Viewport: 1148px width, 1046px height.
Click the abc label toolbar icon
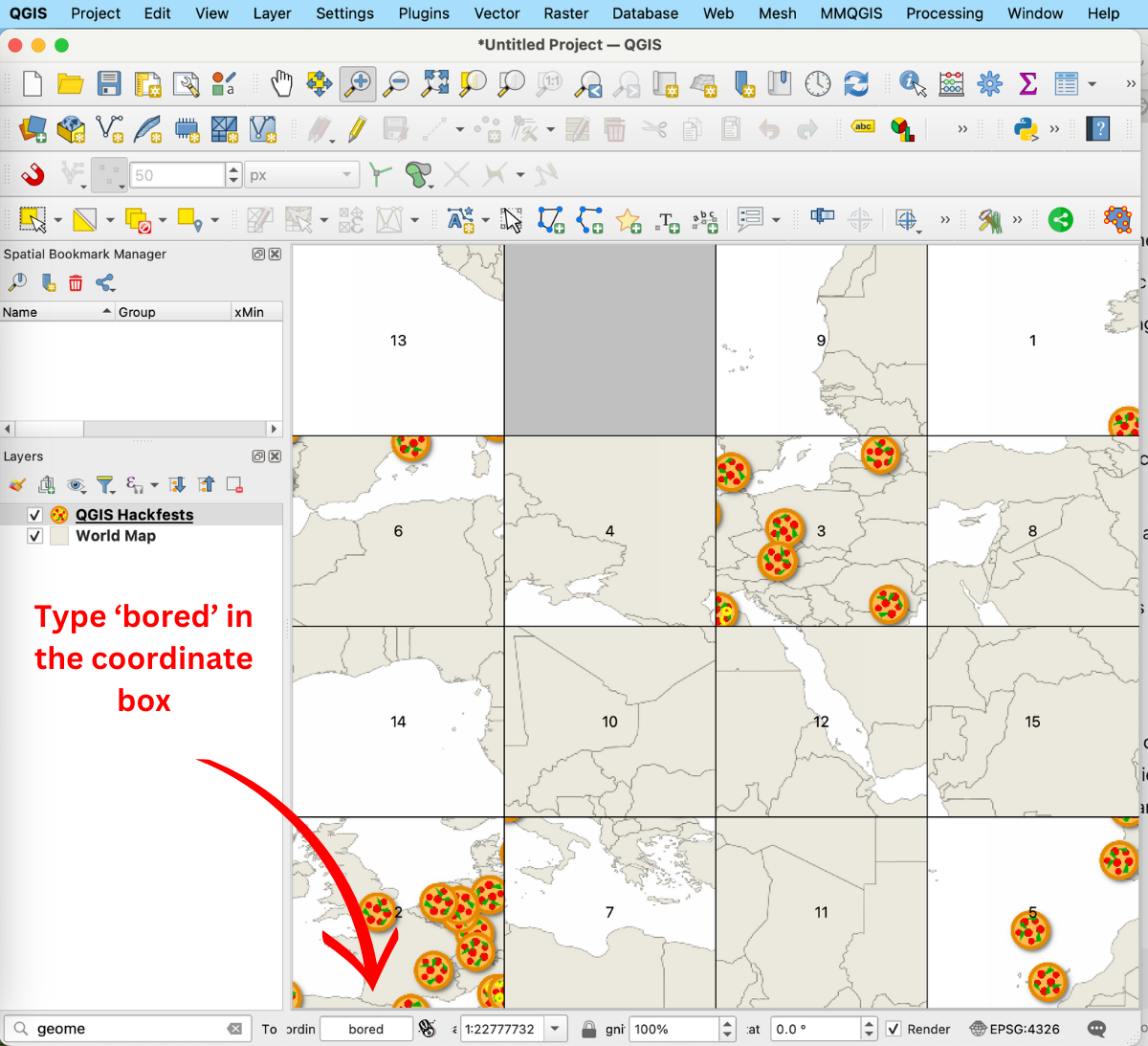tap(863, 127)
